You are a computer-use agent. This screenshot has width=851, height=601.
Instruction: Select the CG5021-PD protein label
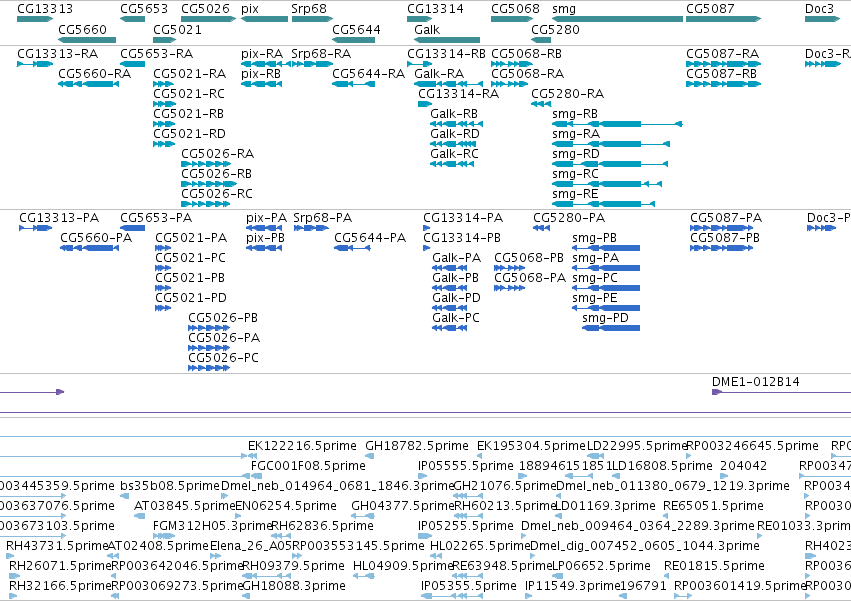click(191, 298)
